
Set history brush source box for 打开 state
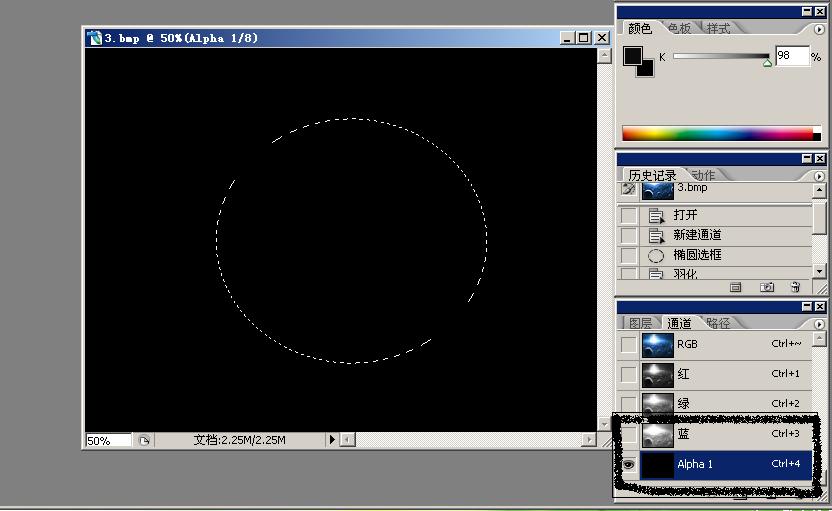tap(629, 215)
